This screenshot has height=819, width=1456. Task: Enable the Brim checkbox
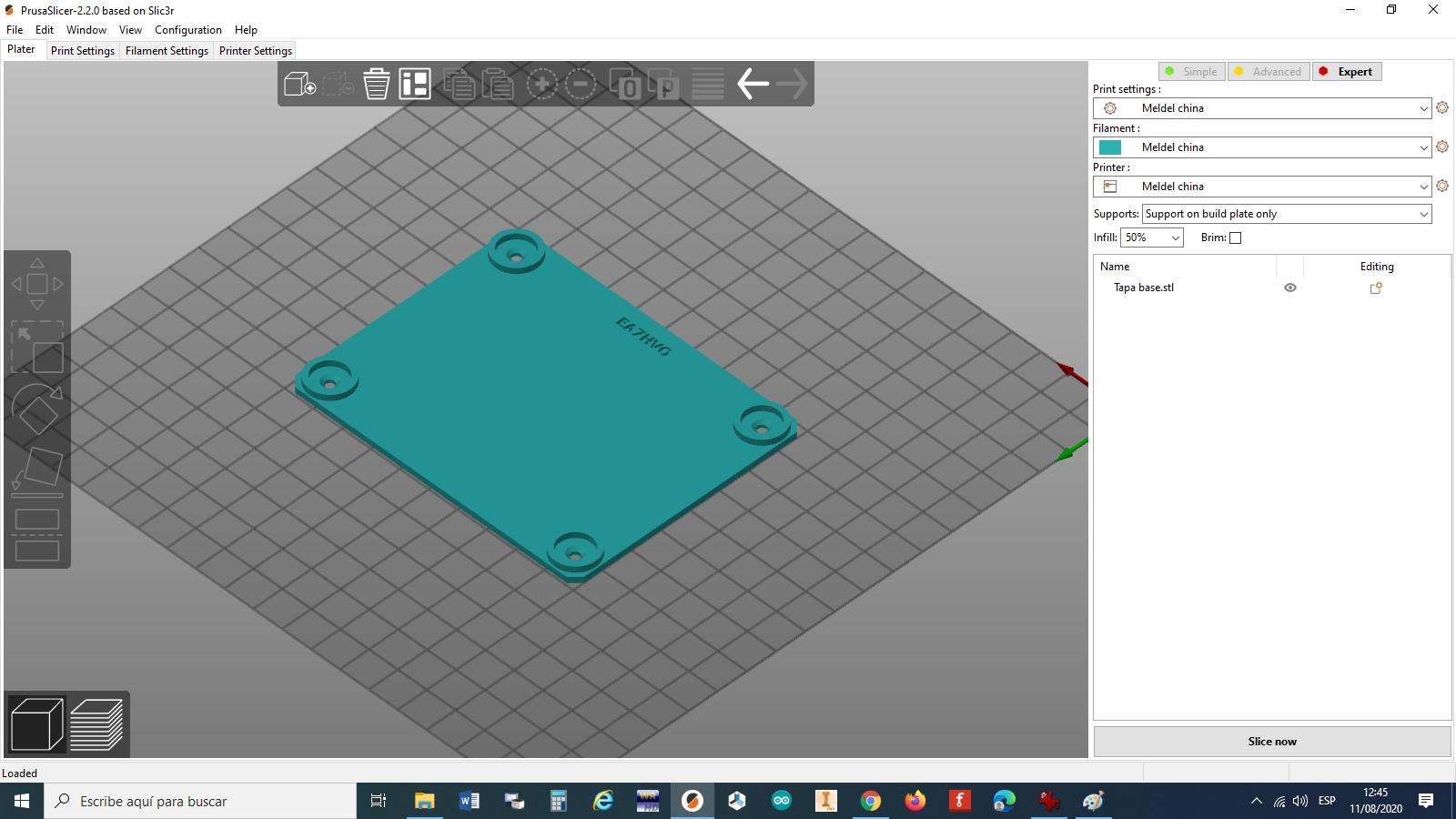click(x=1235, y=238)
